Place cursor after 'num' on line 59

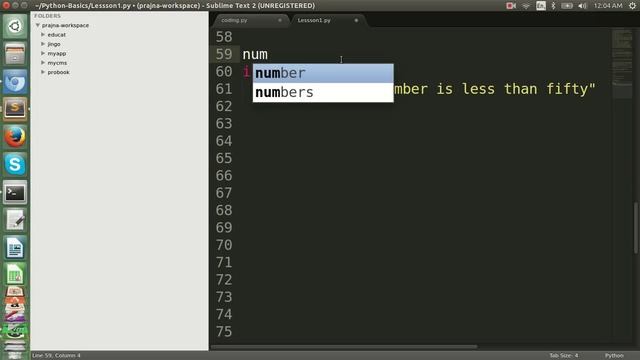coord(268,54)
